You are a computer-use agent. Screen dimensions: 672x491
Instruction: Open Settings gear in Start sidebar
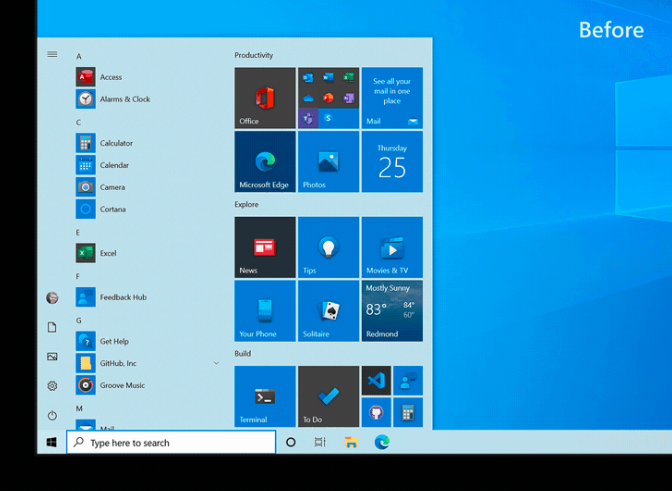tap(52, 386)
